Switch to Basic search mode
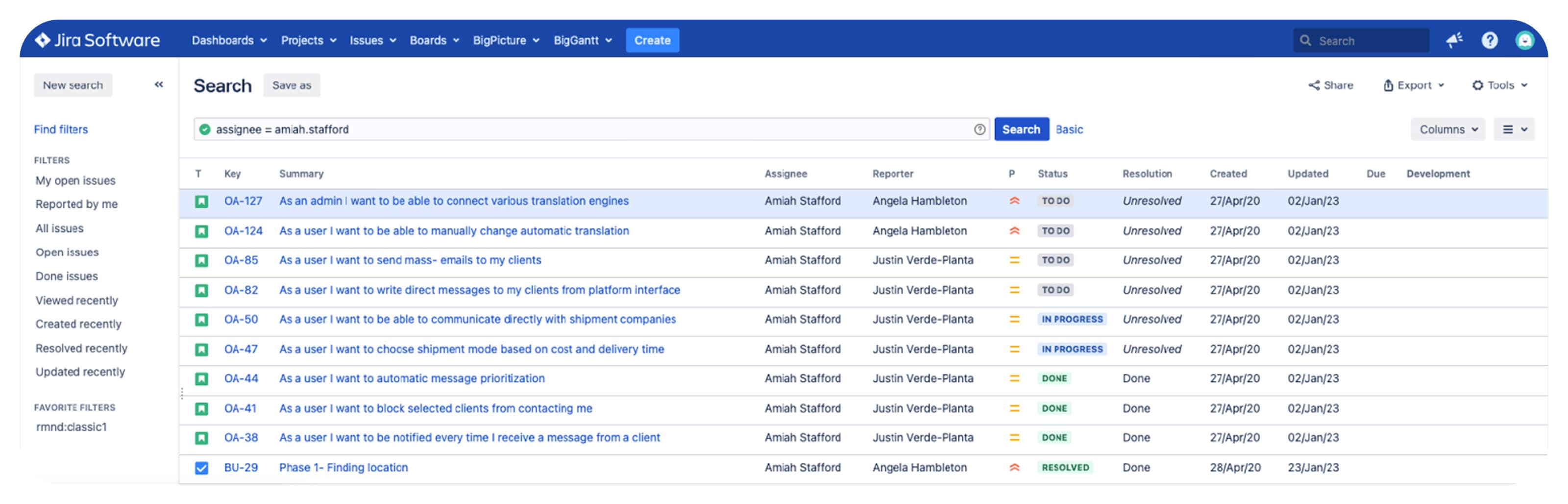 click(1069, 129)
